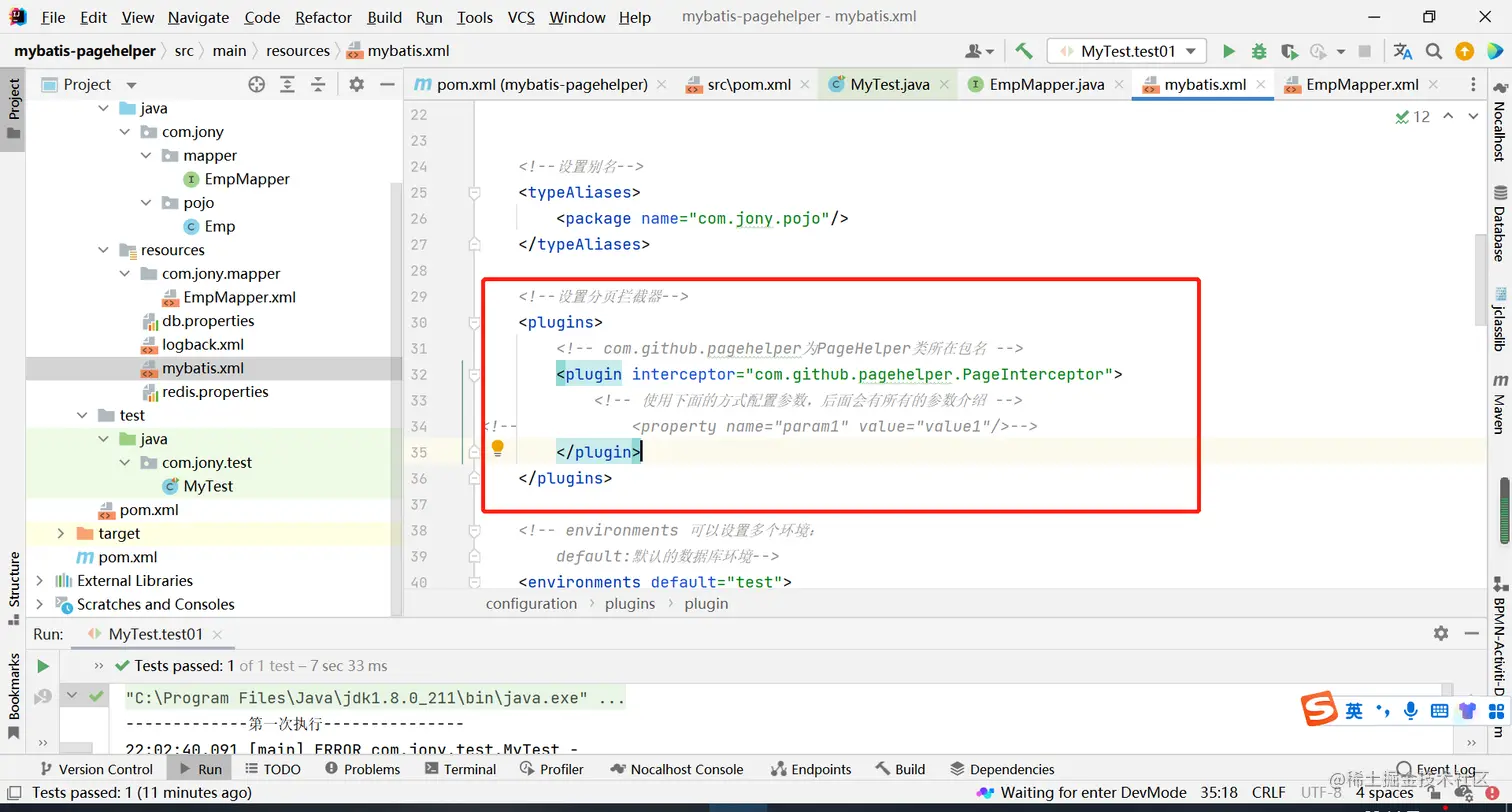The image size is (1512, 812).
Task: Open the Bookmarks tool window
Action: pos(14,697)
